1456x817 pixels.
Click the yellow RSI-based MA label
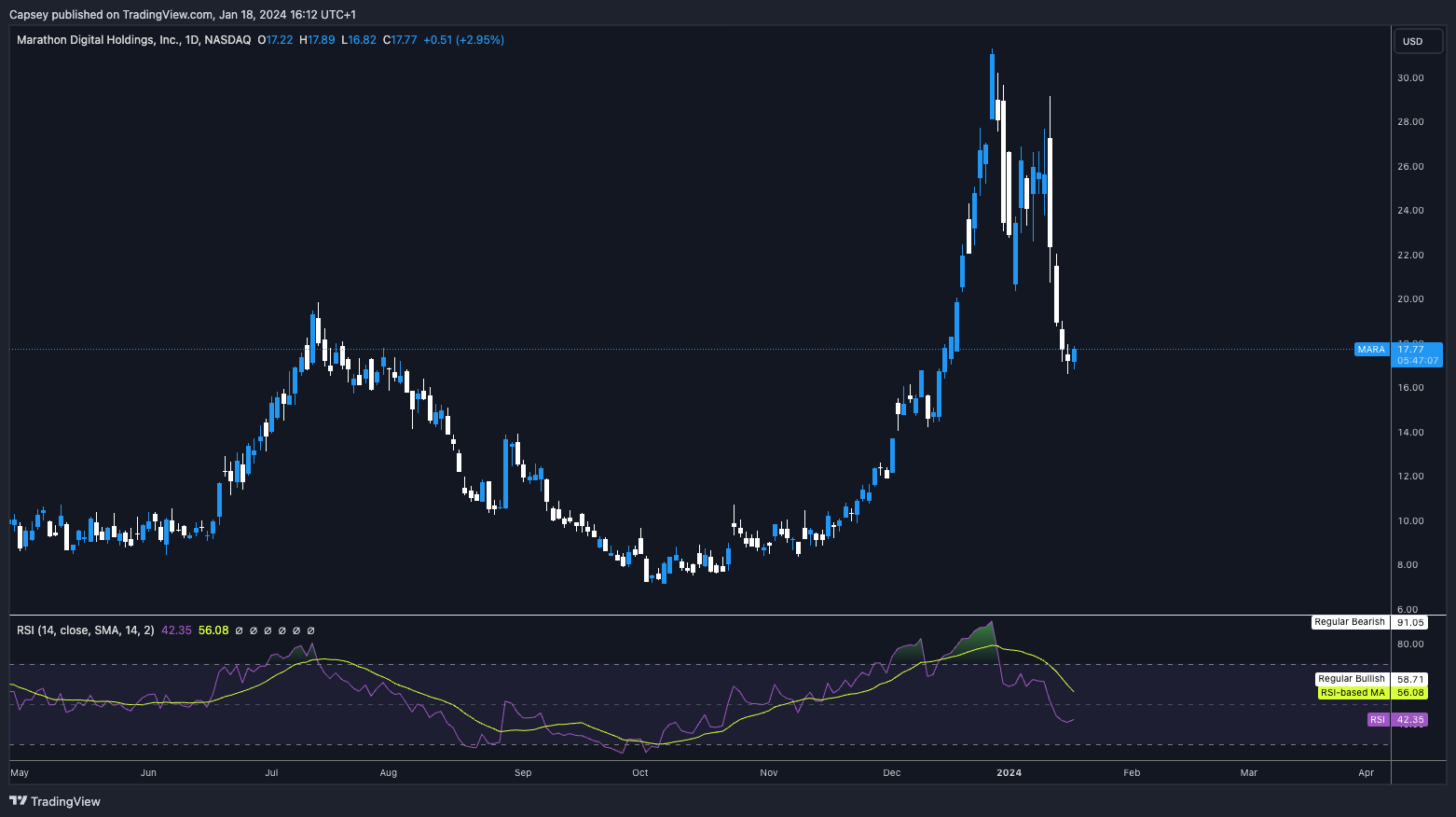[1353, 693]
